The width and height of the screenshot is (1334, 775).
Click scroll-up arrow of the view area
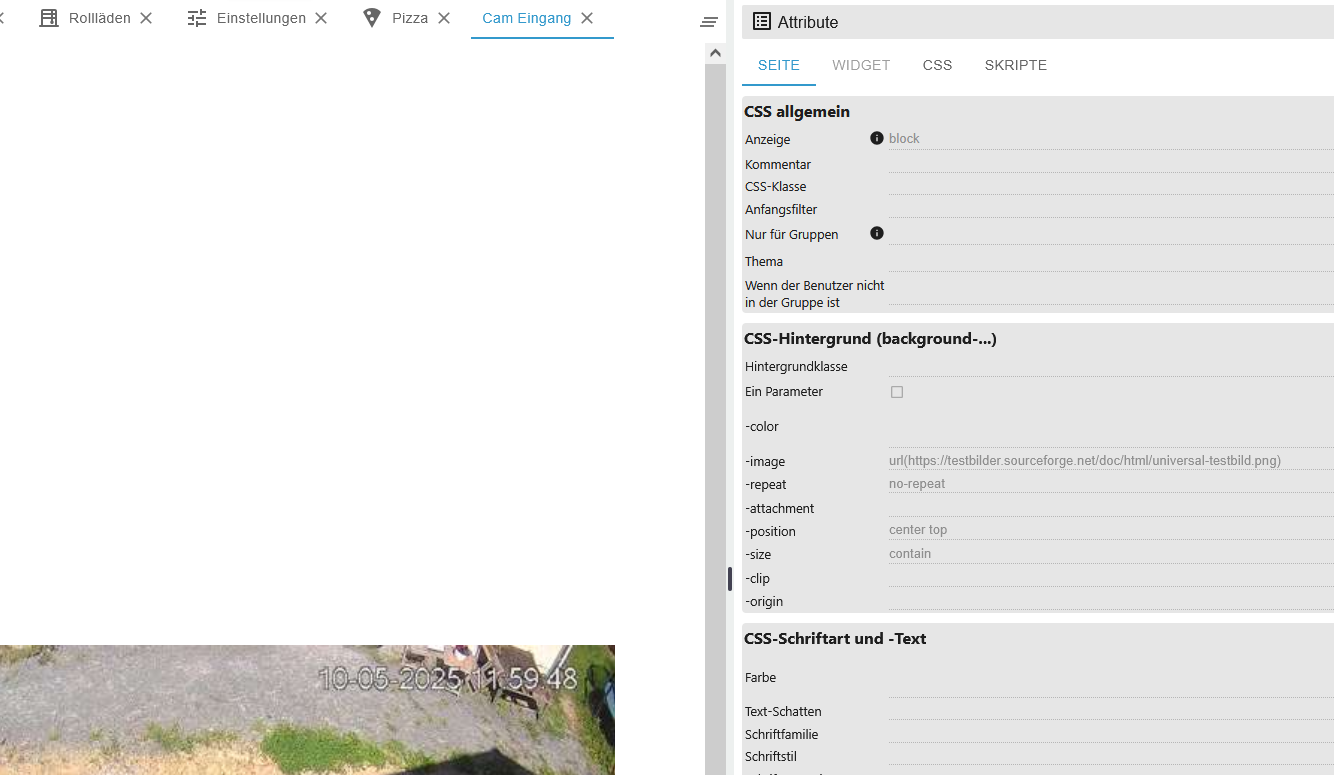tap(715, 53)
